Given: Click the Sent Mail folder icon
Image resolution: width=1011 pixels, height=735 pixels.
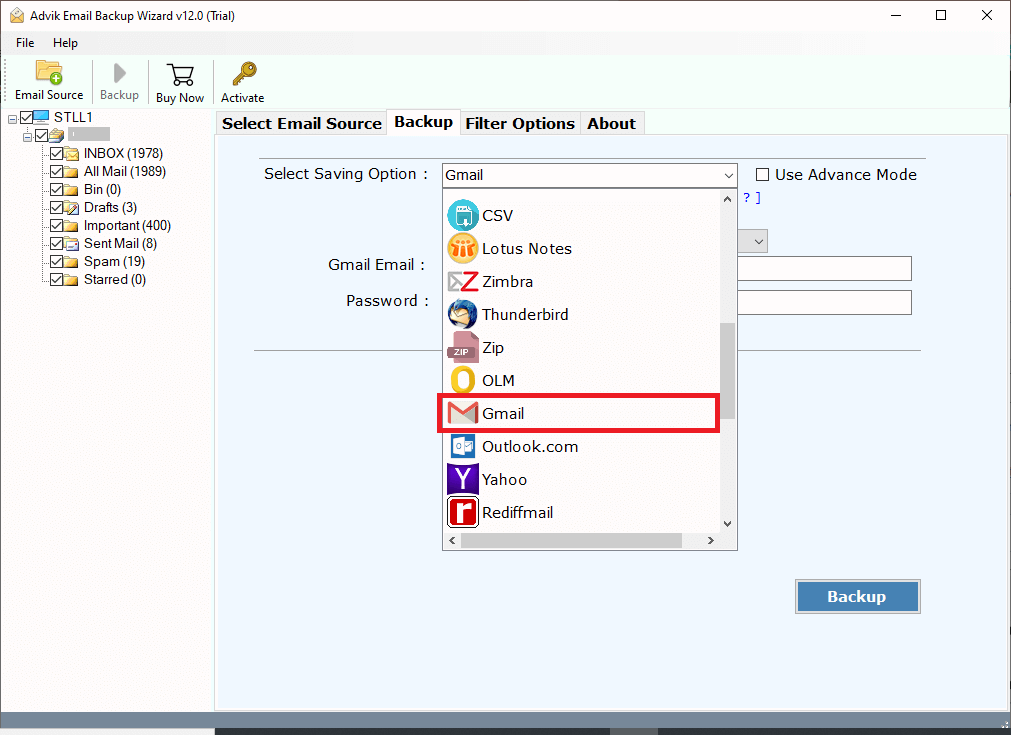Looking at the screenshot, I should pyautogui.click(x=72, y=244).
